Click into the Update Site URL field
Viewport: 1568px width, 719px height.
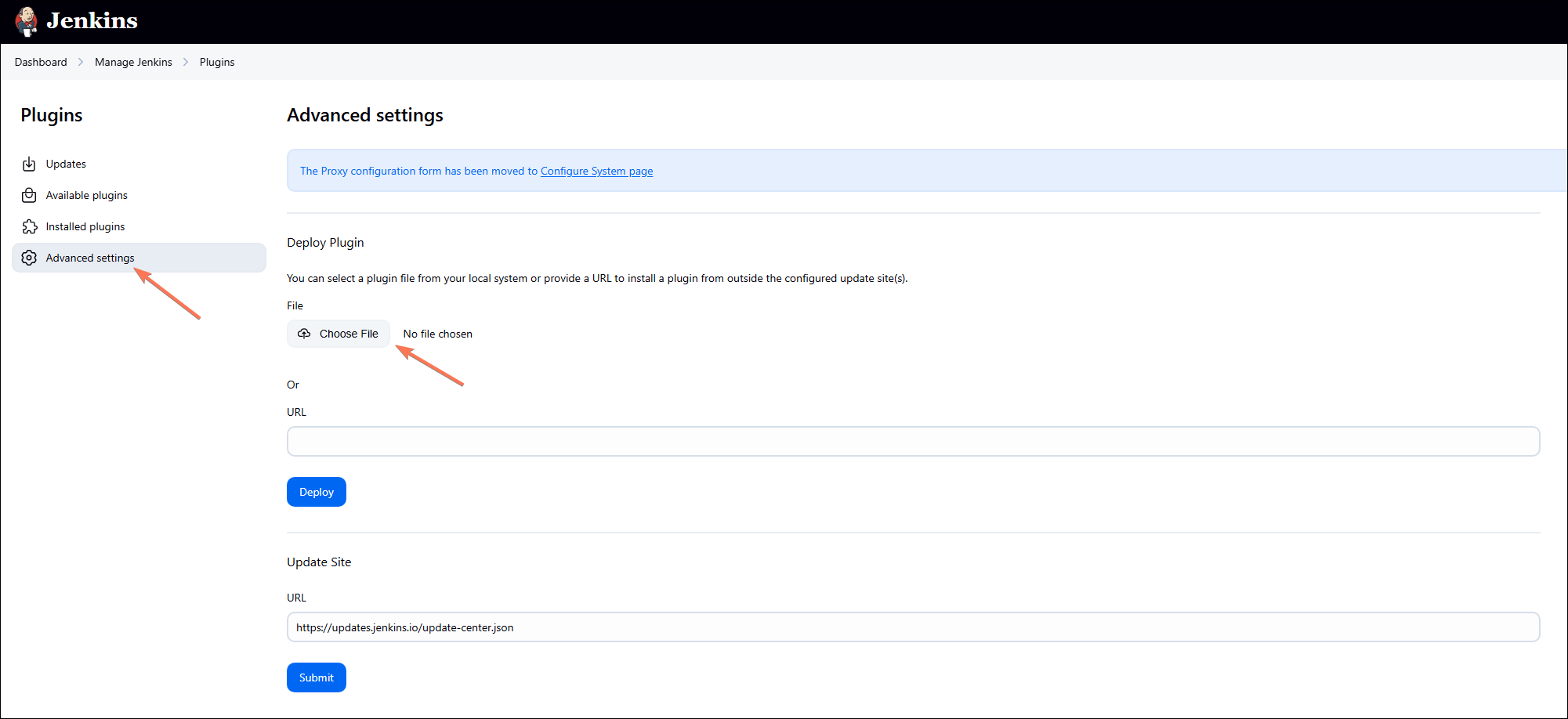click(x=913, y=627)
